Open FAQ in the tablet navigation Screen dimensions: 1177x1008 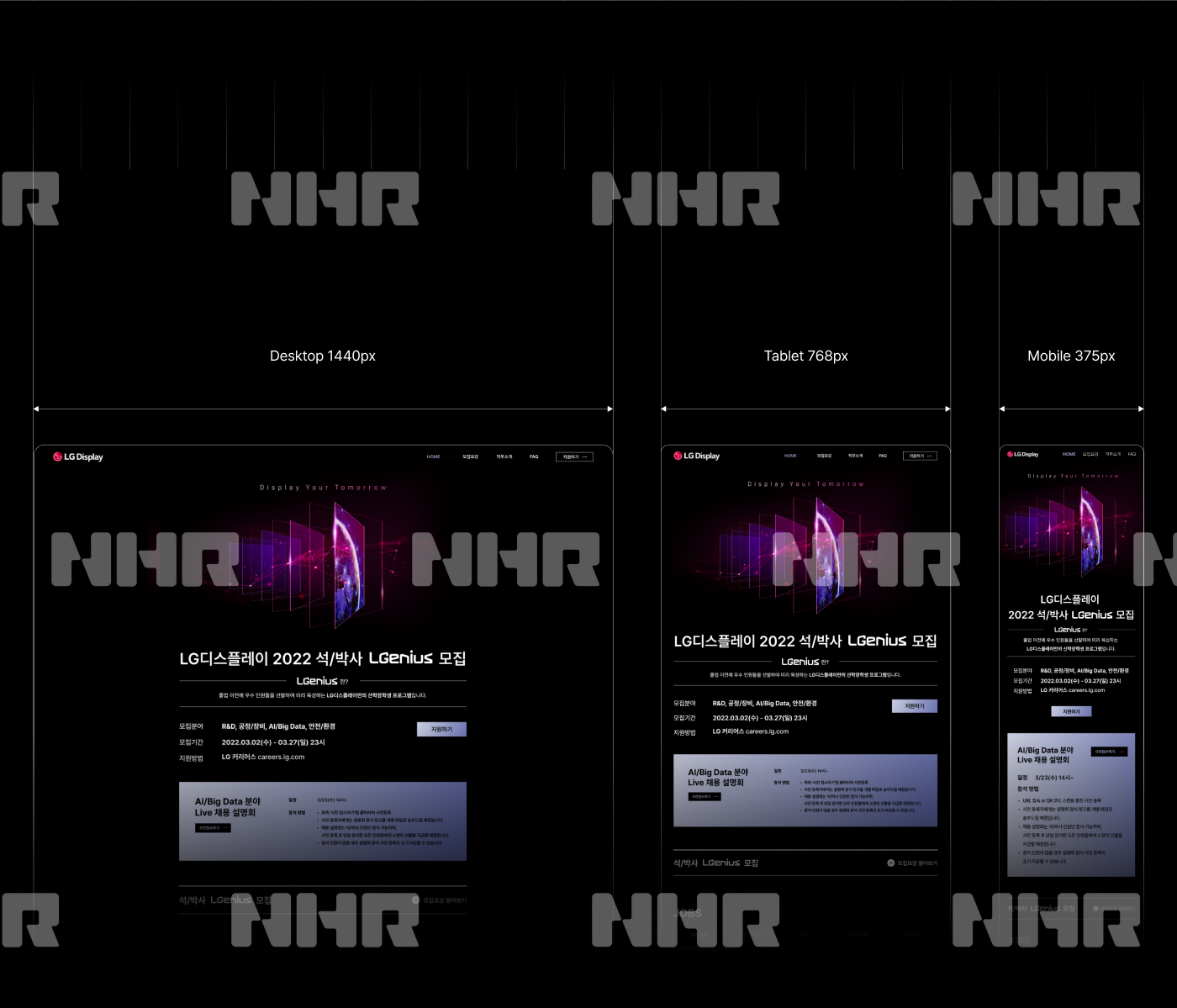point(883,456)
